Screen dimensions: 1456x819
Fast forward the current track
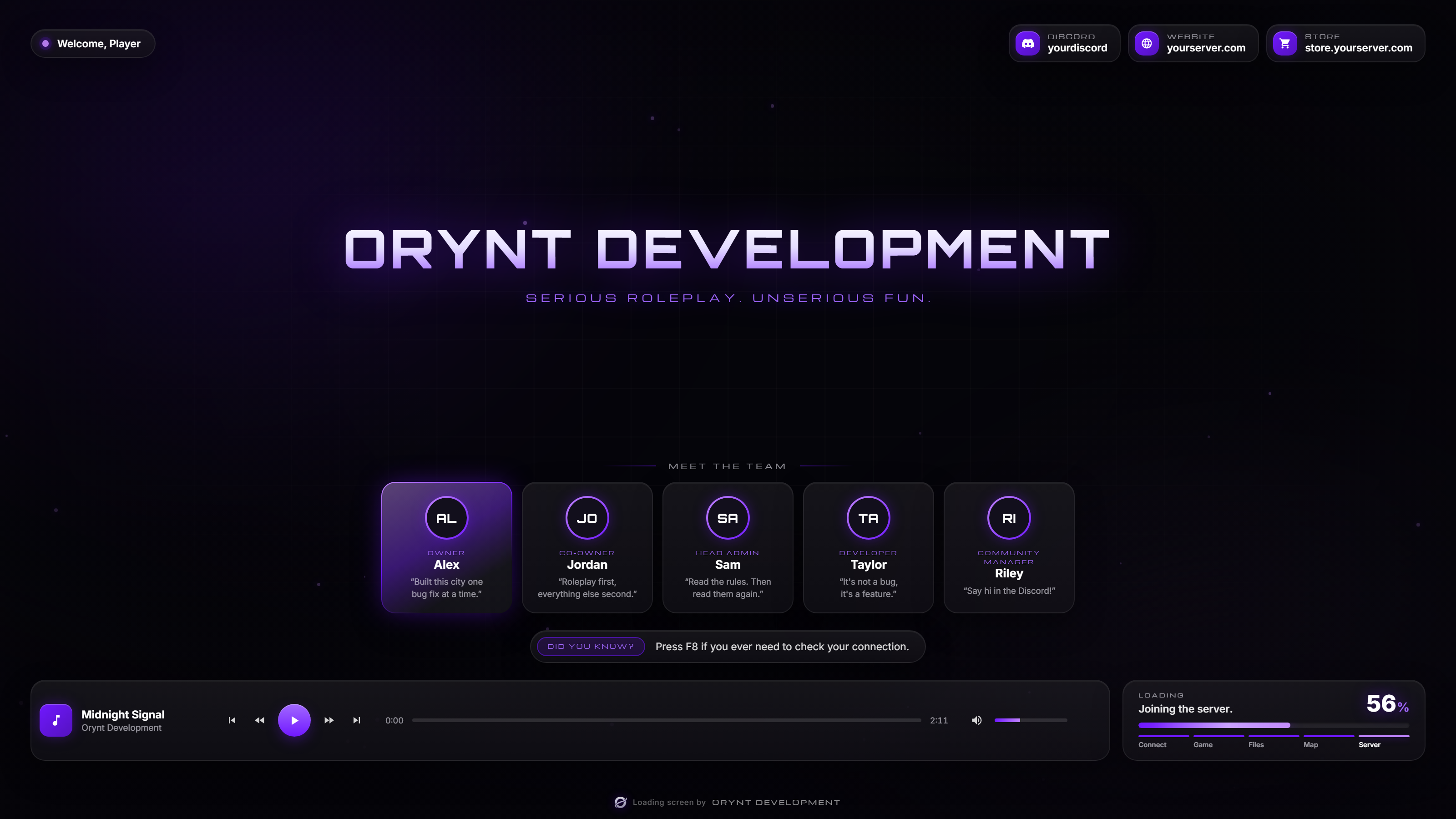(329, 720)
